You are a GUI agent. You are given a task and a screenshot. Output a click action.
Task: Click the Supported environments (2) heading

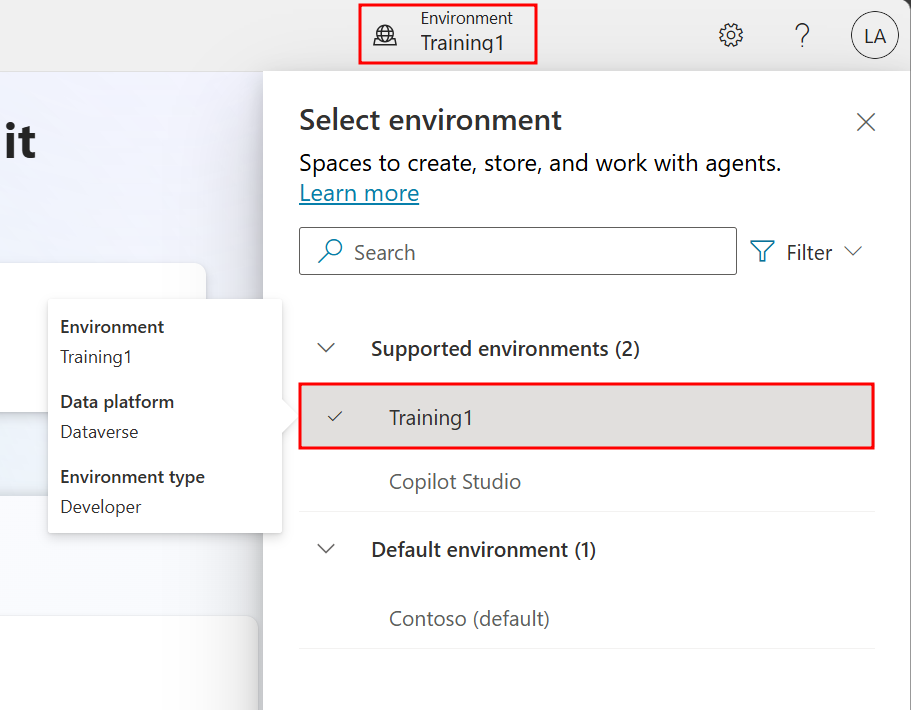click(505, 349)
